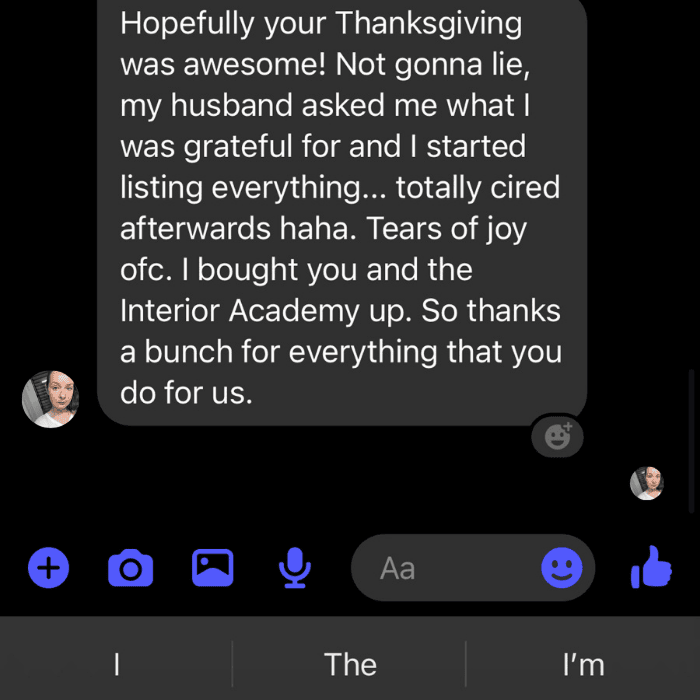Insert the keyboard suggestion "The"
This screenshot has height=700, width=700.
click(x=350, y=664)
